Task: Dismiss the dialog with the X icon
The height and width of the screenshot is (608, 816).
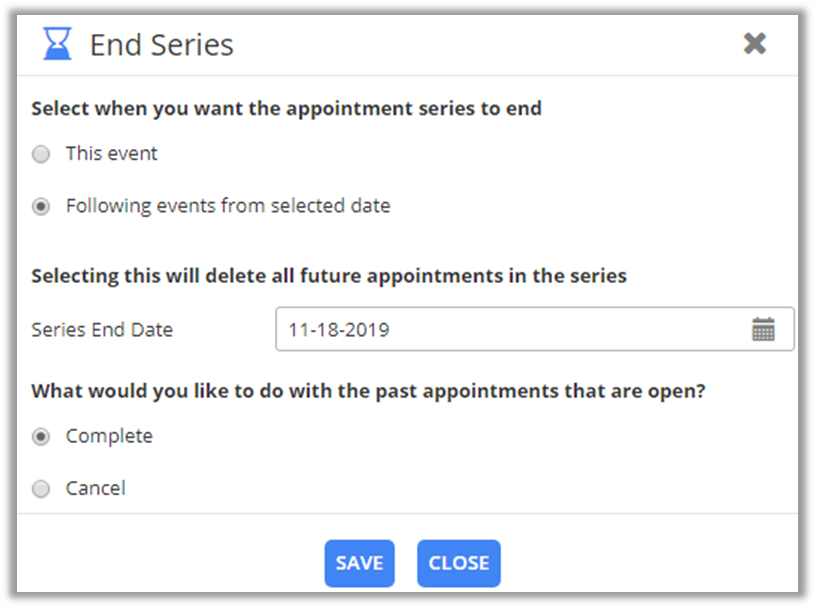Action: click(x=755, y=43)
